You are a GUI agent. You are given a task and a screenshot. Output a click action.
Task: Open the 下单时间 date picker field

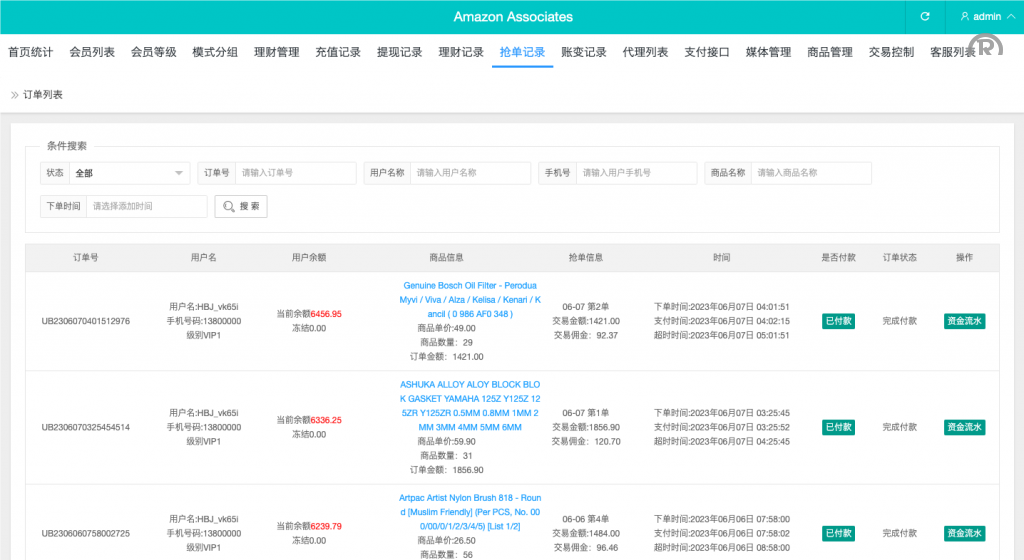(146, 206)
